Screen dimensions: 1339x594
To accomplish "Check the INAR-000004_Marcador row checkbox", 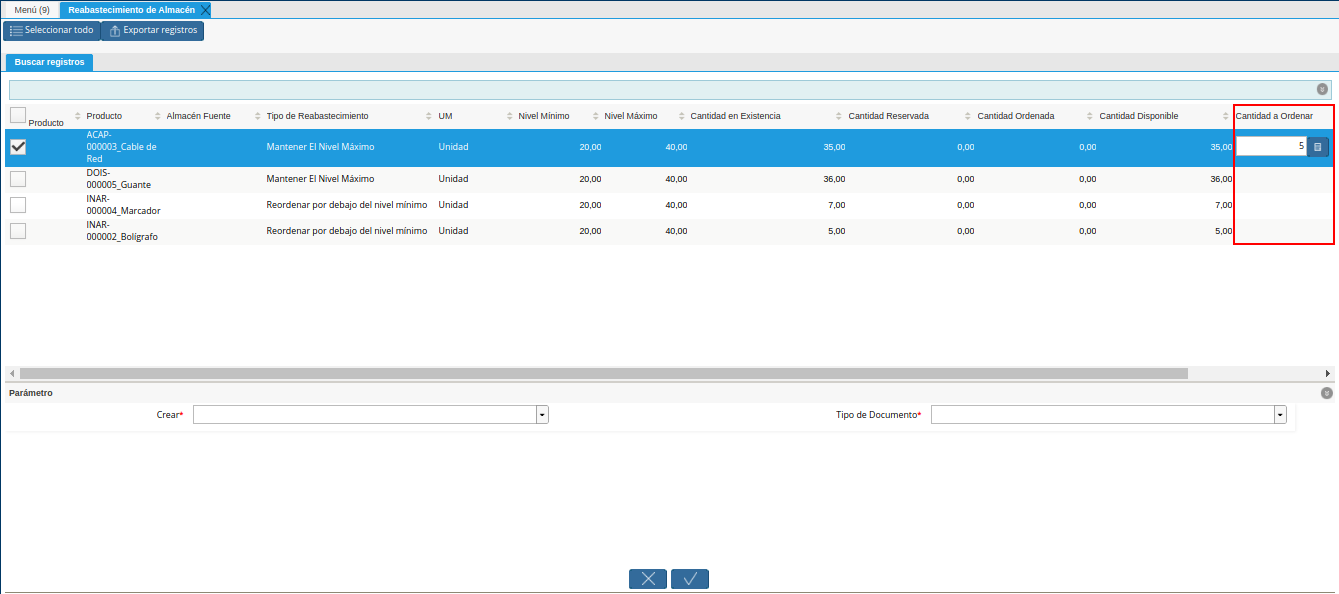I will tap(18, 205).
